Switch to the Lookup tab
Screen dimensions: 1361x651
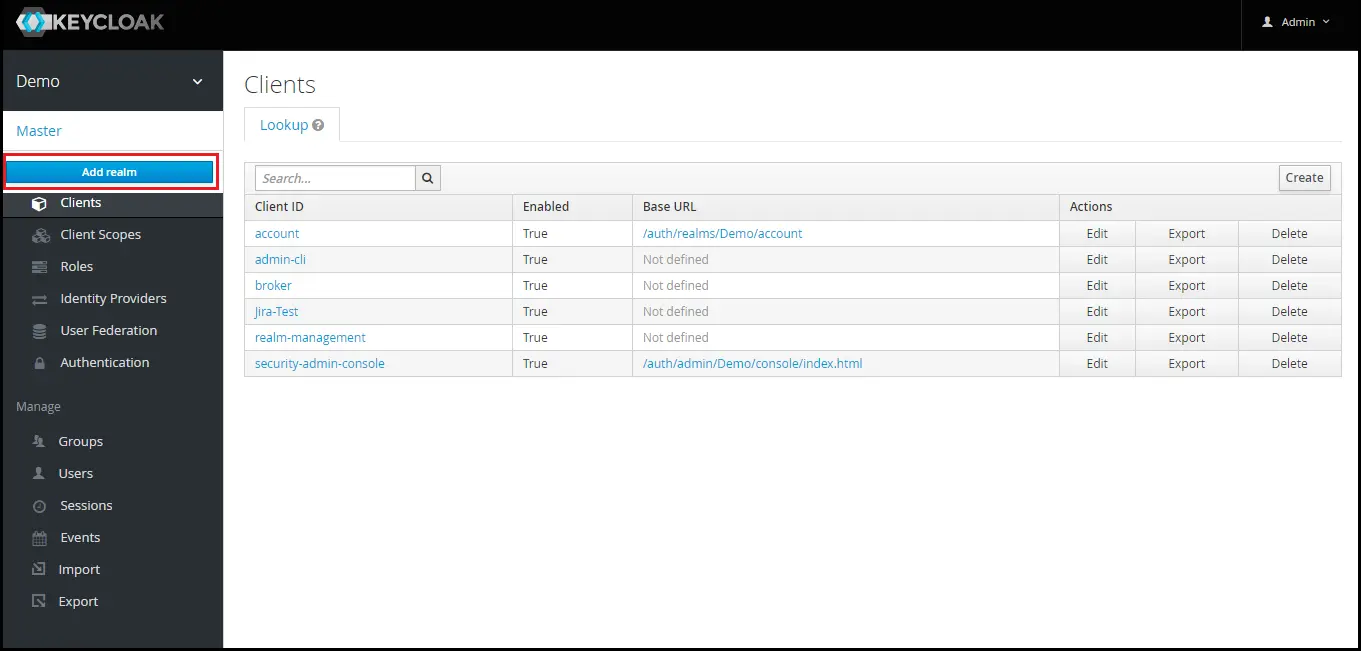point(285,124)
